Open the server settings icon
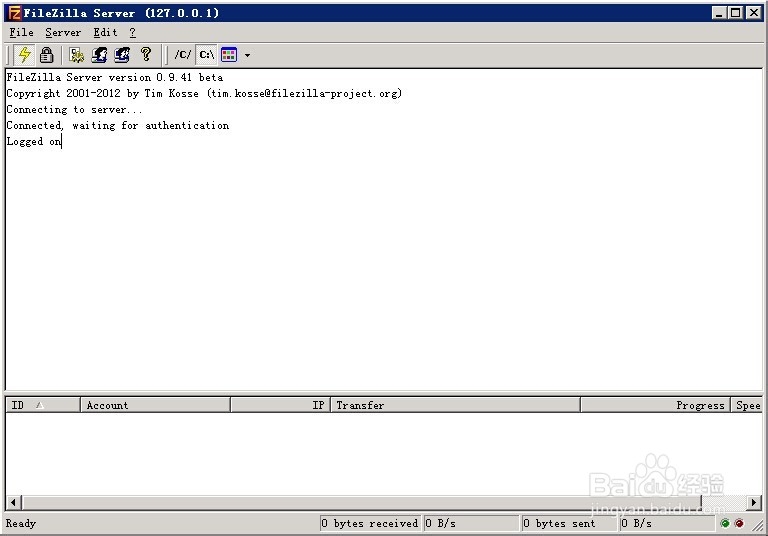The height and width of the screenshot is (536, 768). point(76,54)
